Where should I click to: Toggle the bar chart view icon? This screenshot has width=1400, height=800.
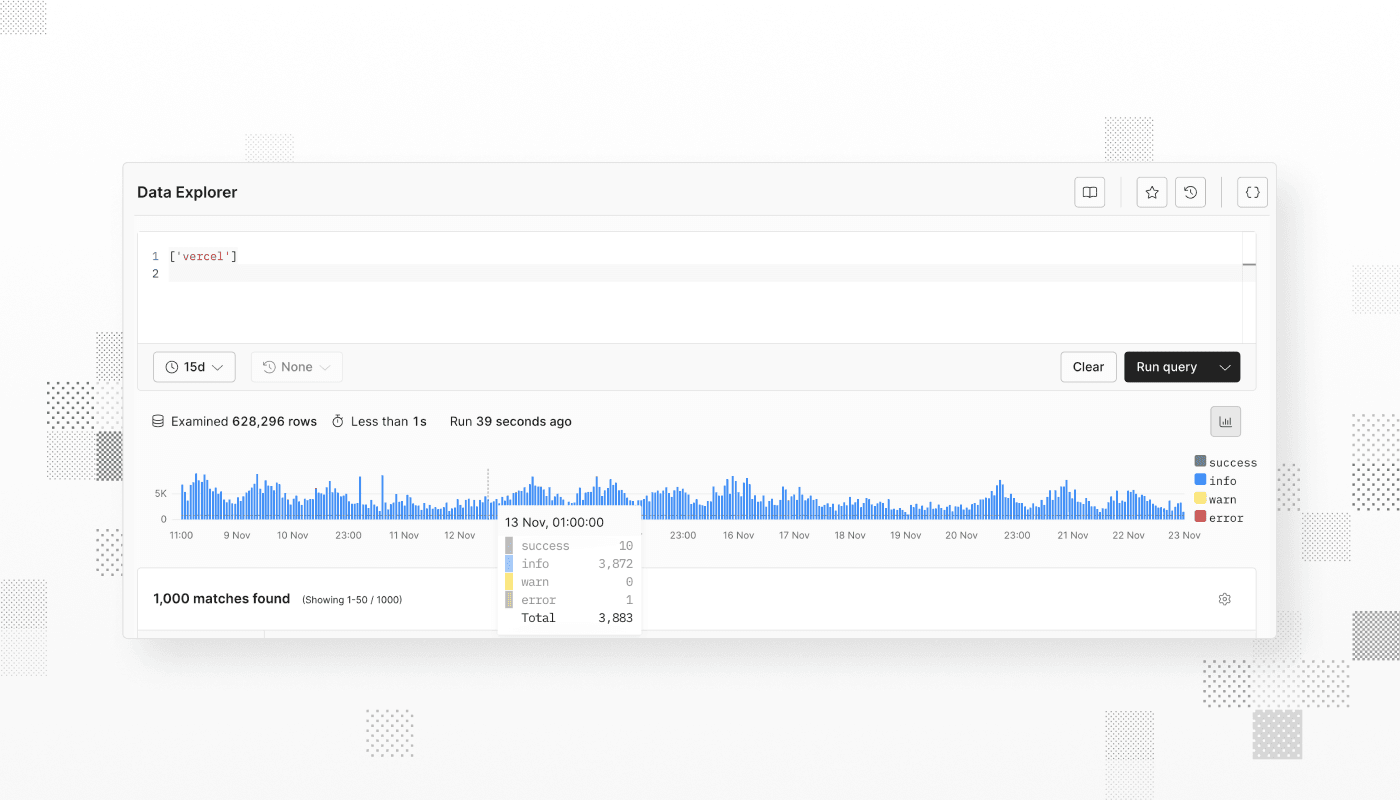pyautogui.click(x=1225, y=422)
